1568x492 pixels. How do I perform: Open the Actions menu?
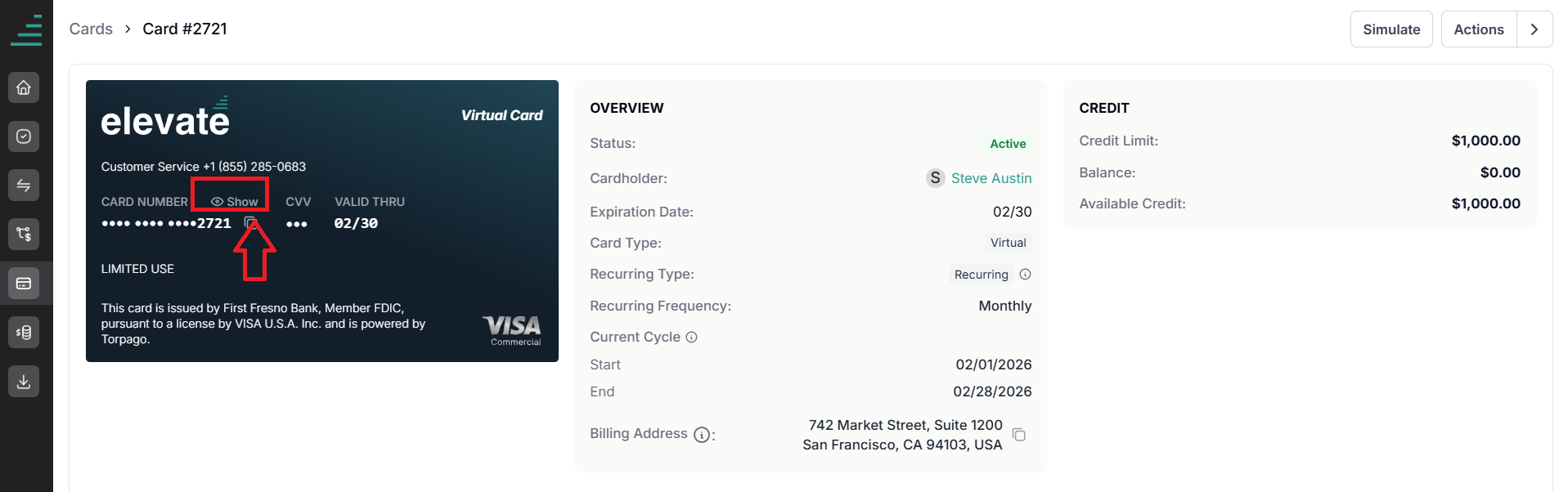click(1479, 29)
